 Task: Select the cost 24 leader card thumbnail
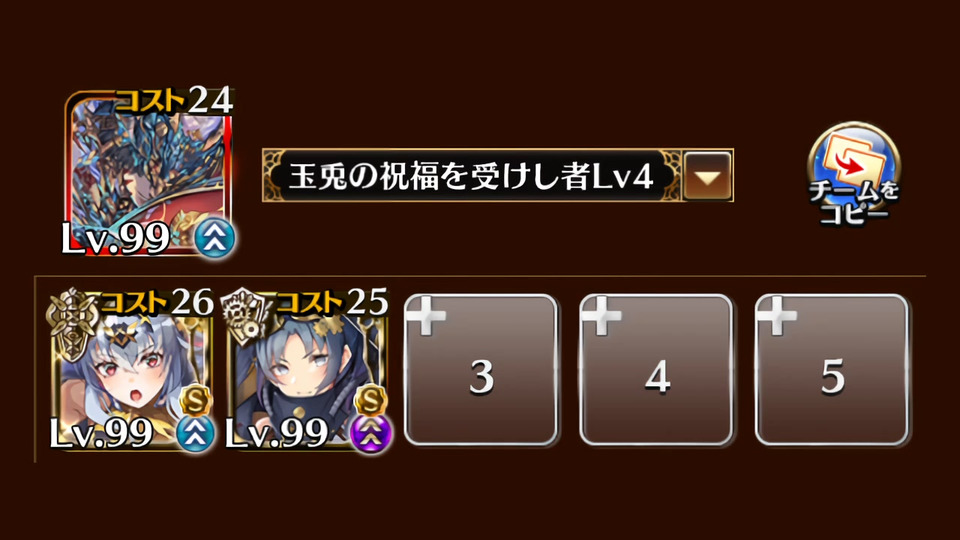pos(149,171)
